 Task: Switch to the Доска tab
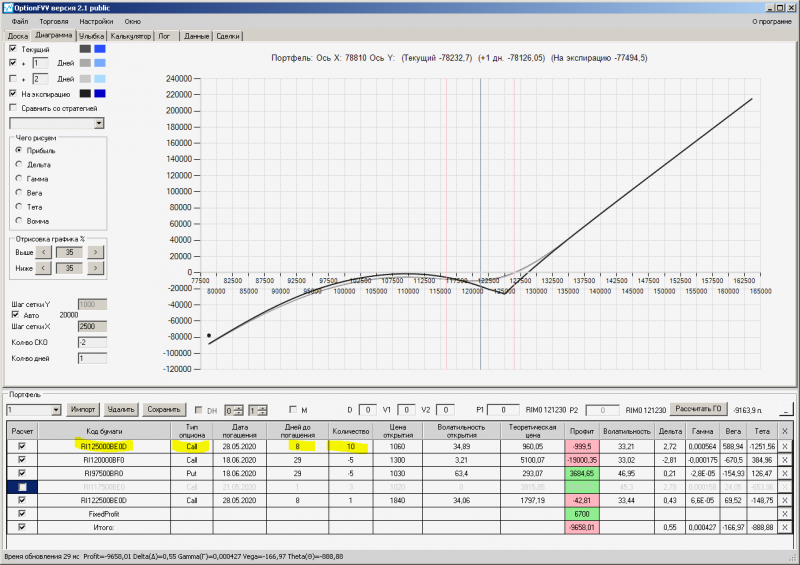(17, 36)
